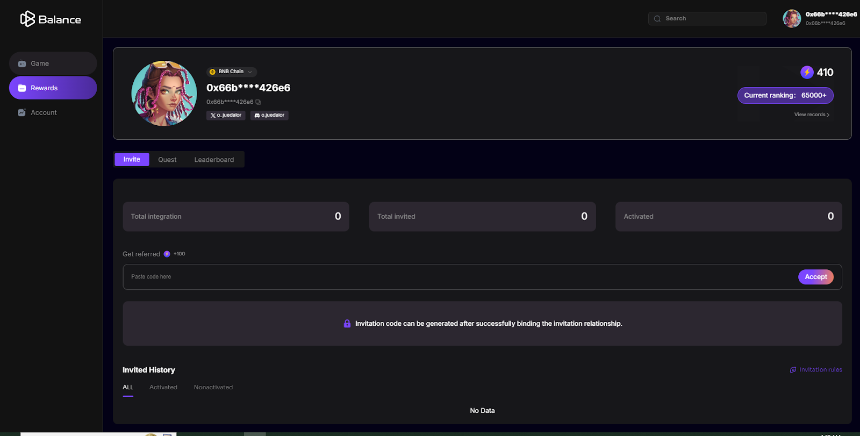Expand the BNB Chain network dropdown

tap(231, 72)
